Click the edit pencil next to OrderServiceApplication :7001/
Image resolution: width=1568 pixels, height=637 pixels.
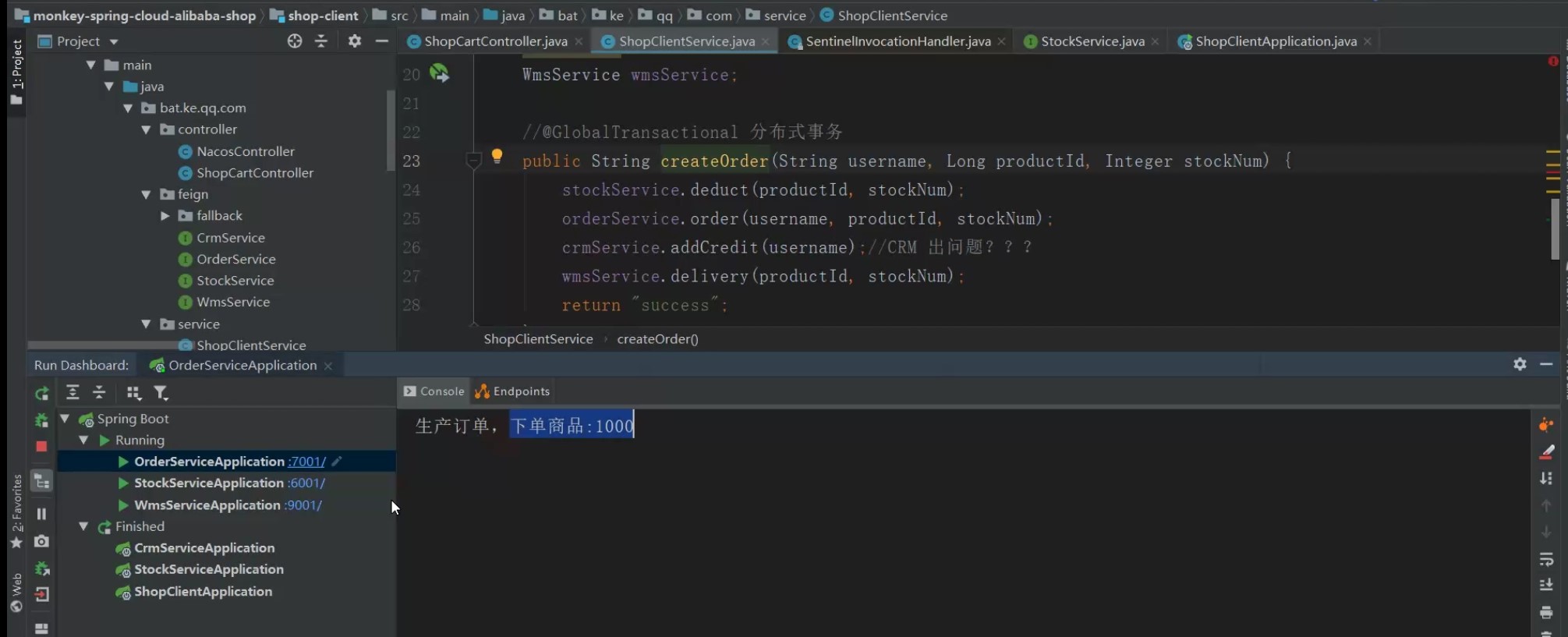pos(337,462)
